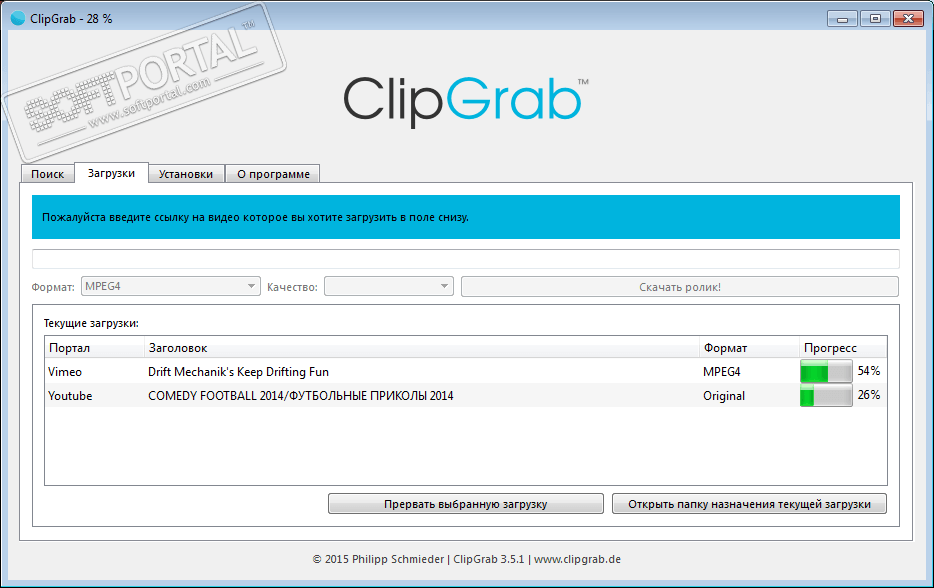Select the Vimeo download row
Screen dimensions: 934x588
click(465, 371)
